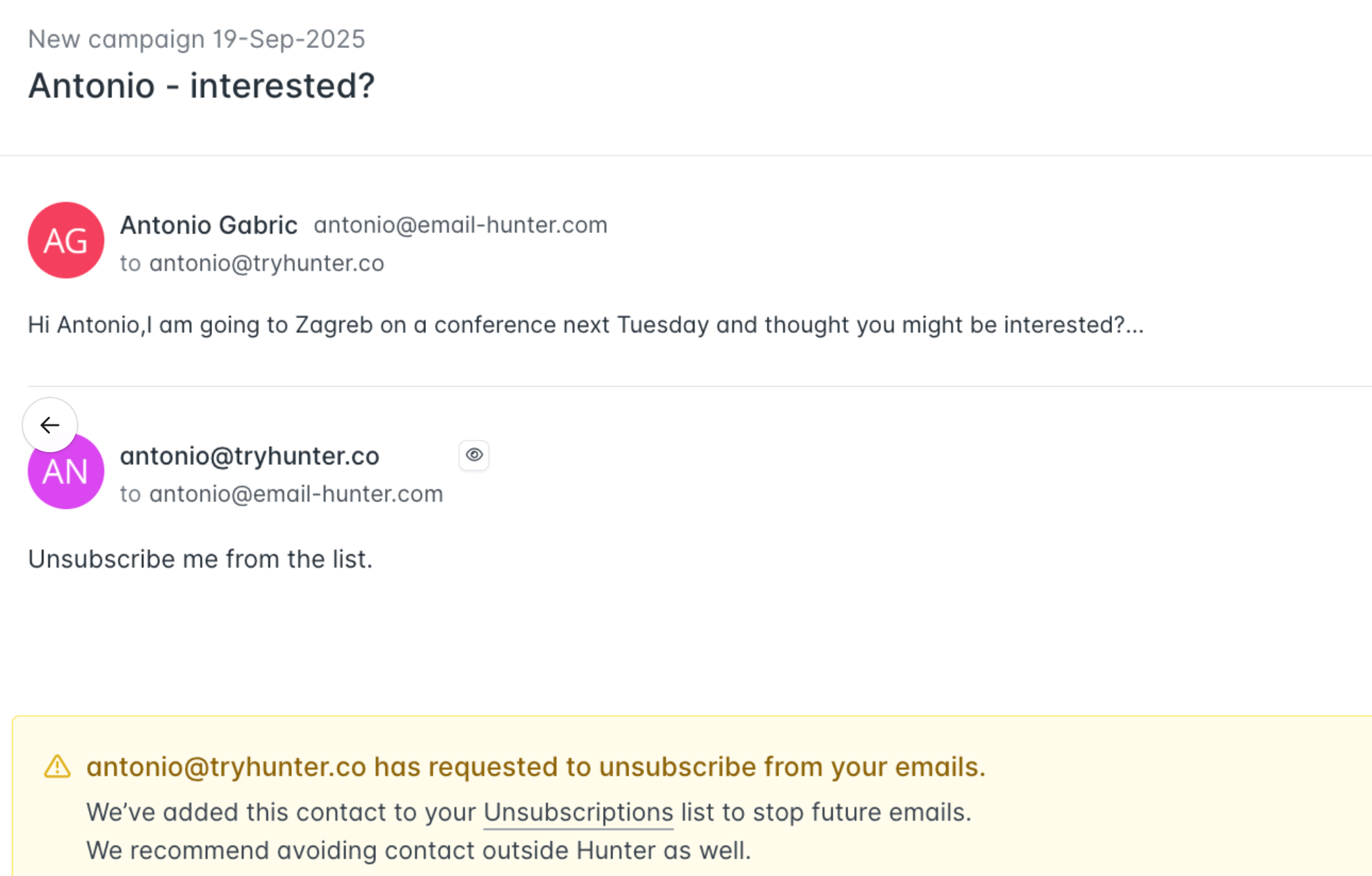Click the "stop future emails" banner text
The width and height of the screenshot is (1372, 876).
point(862,813)
